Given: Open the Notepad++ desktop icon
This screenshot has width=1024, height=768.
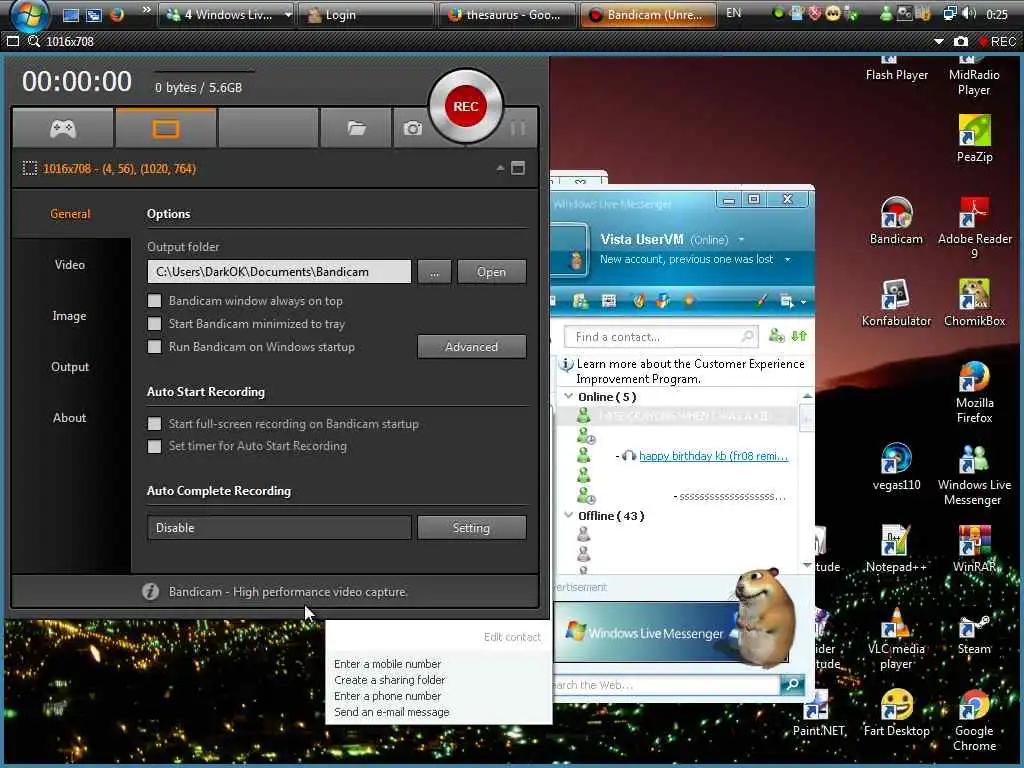Looking at the screenshot, I should click(896, 549).
